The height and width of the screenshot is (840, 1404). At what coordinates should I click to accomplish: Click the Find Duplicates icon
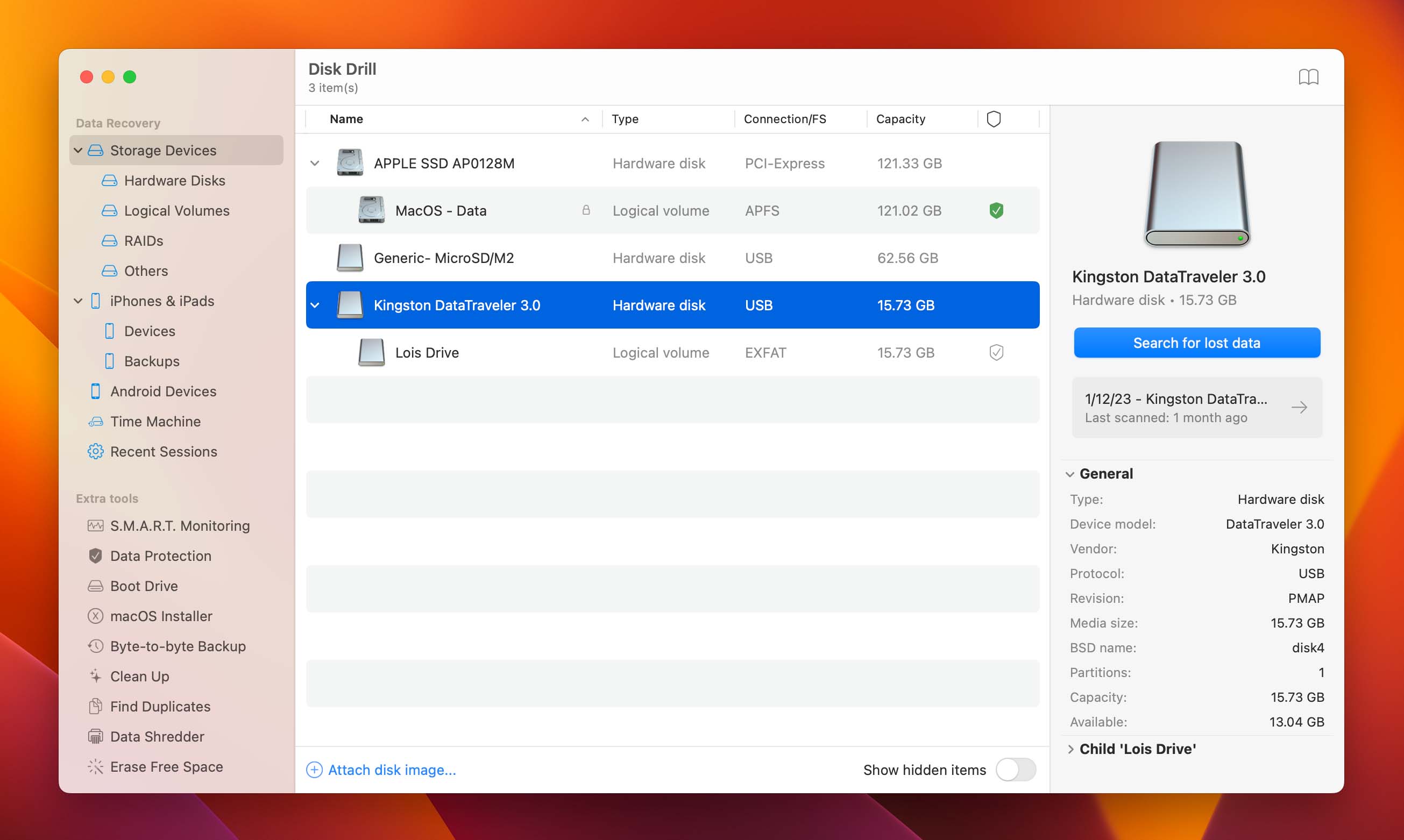click(x=96, y=706)
